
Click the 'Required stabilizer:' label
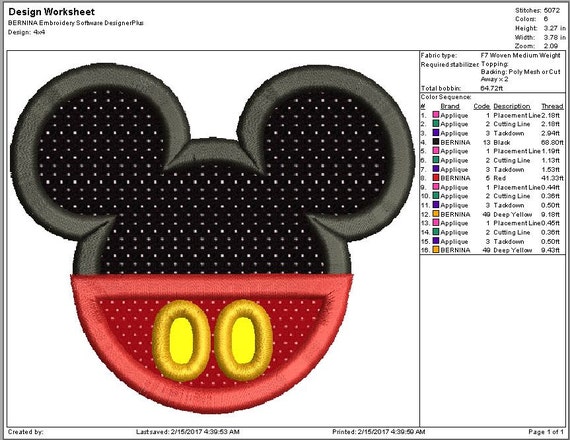point(450,65)
